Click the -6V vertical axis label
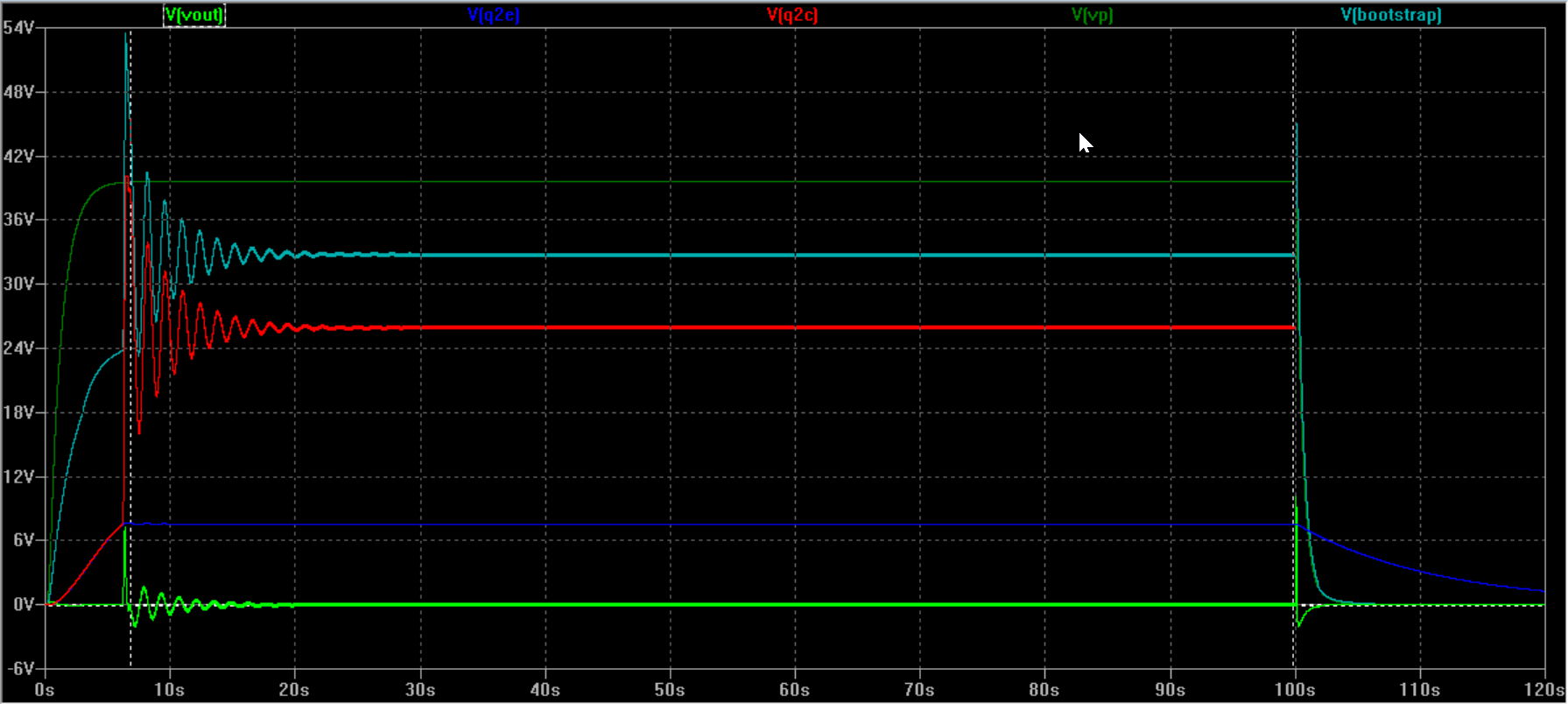The width and height of the screenshot is (1568, 704). pos(20,668)
